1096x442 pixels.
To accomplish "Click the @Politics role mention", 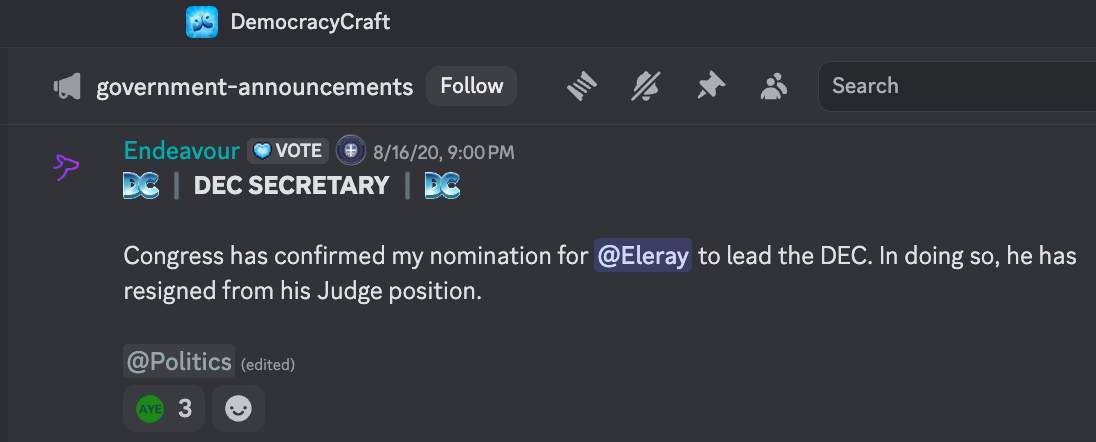I will click(x=179, y=362).
